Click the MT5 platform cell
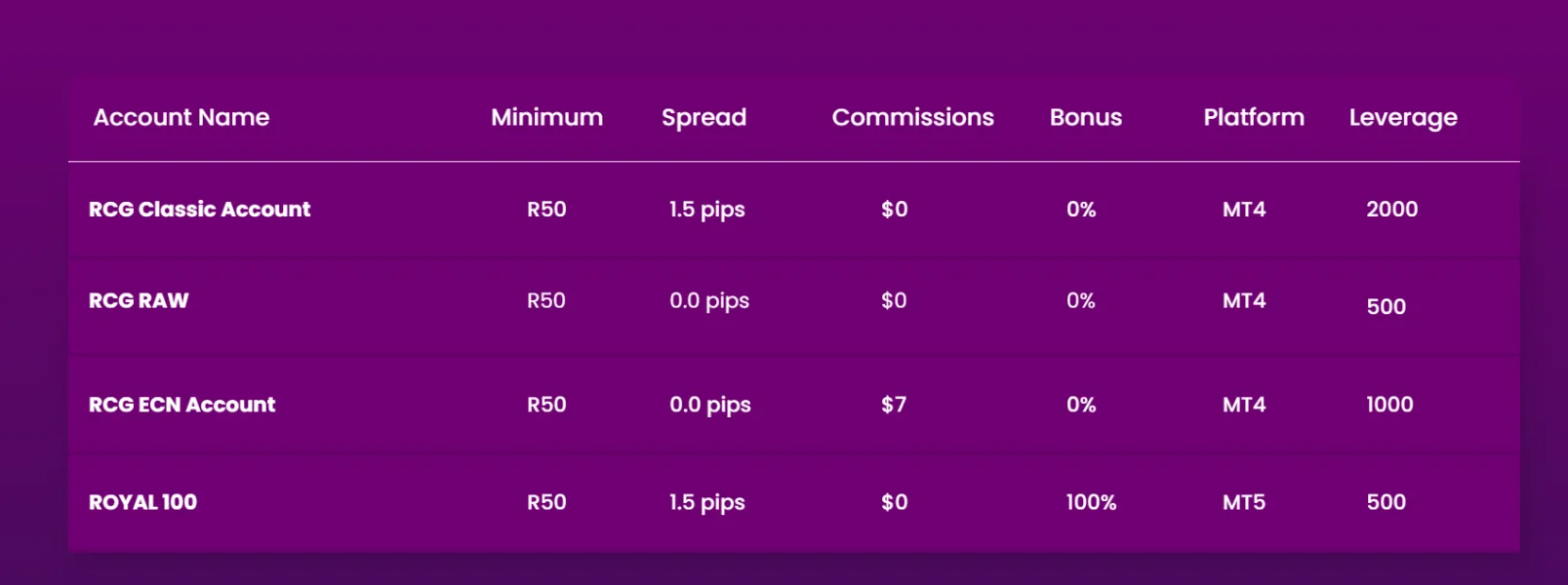The width and height of the screenshot is (1568, 585). [1243, 502]
